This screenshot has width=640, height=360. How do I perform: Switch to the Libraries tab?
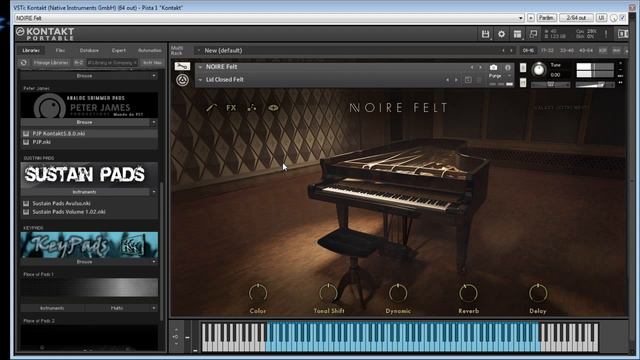pos(31,50)
